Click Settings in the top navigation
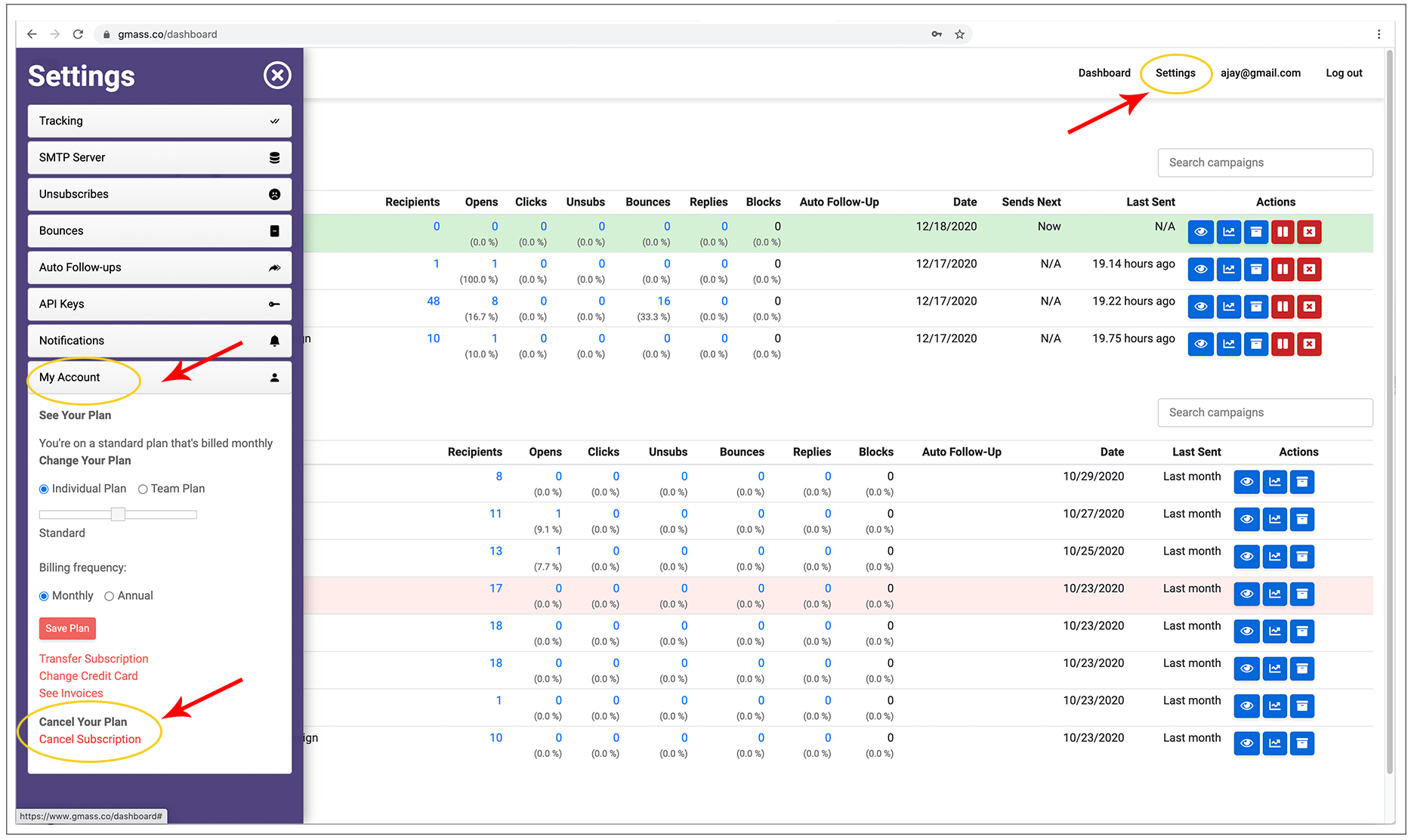This screenshot has height=840, width=1414. click(x=1175, y=73)
